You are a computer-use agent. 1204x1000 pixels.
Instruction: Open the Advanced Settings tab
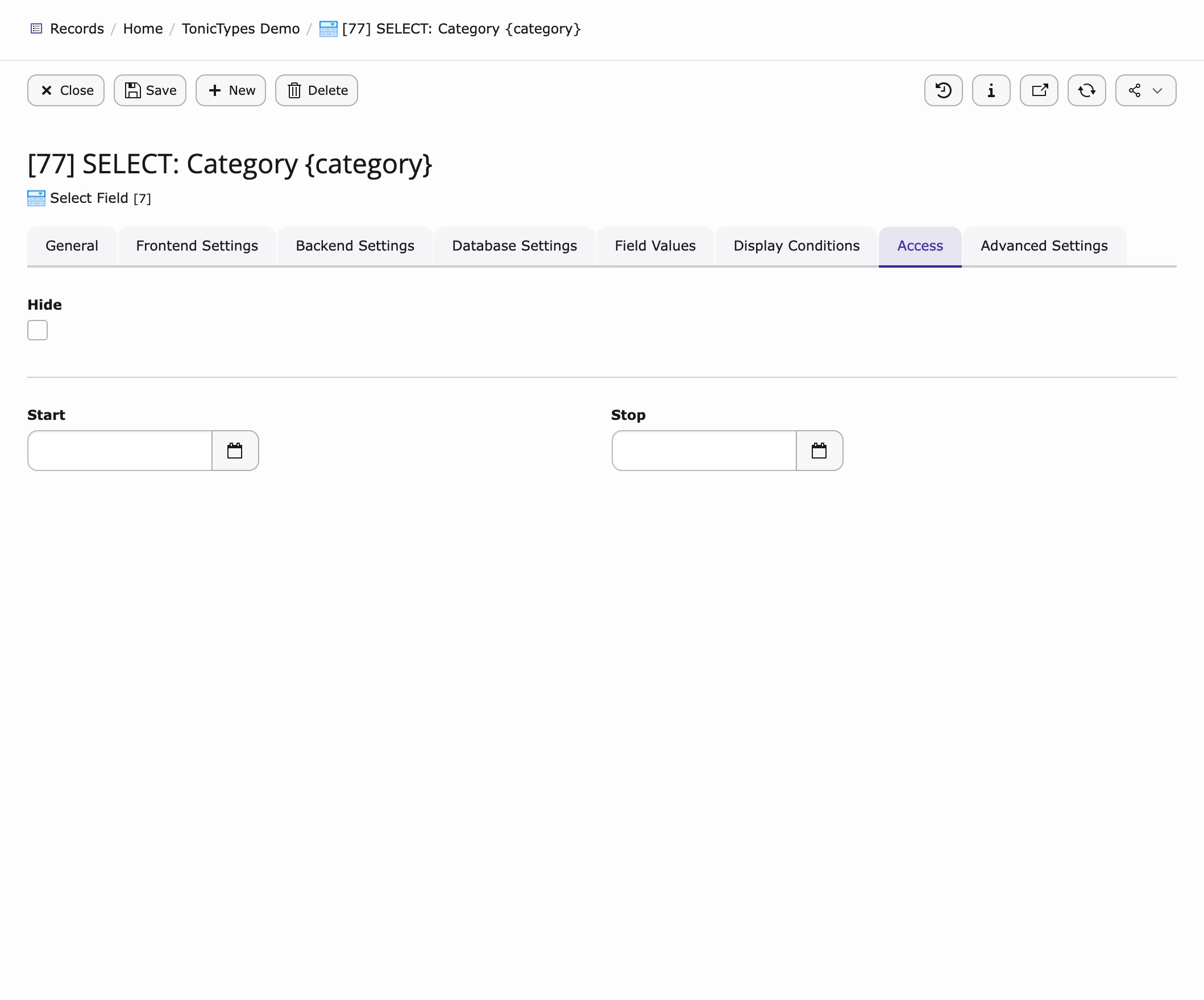point(1044,246)
